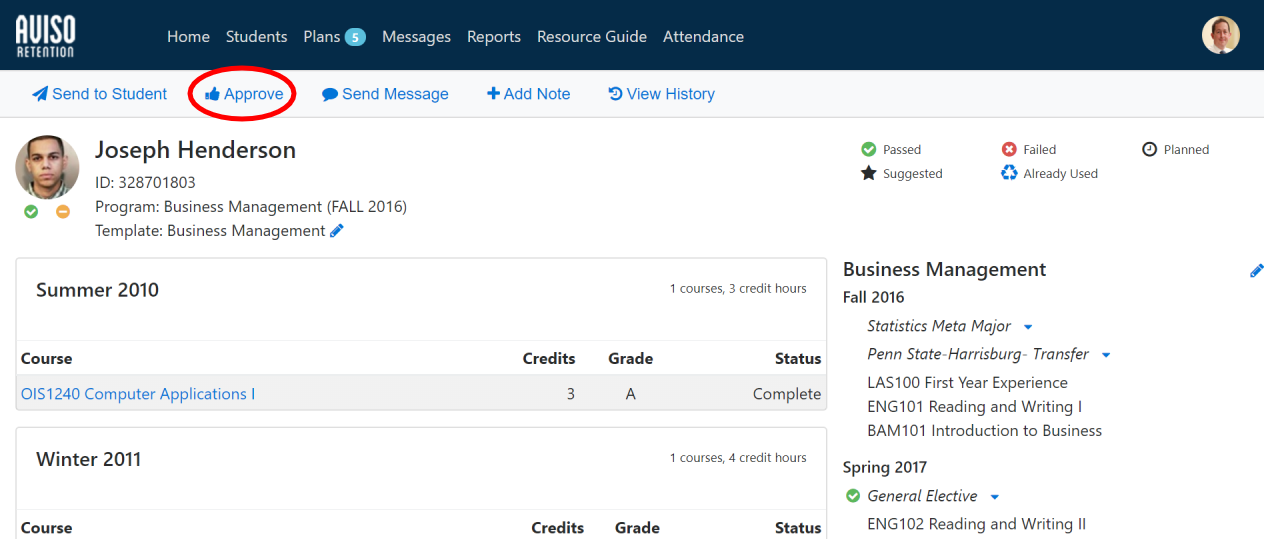1264x539 pixels.
Task: Click the green check badge under student photo
Action: coord(31,211)
